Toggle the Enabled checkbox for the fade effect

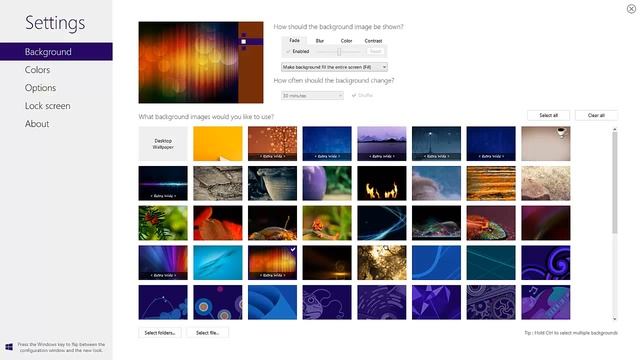click(x=298, y=51)
